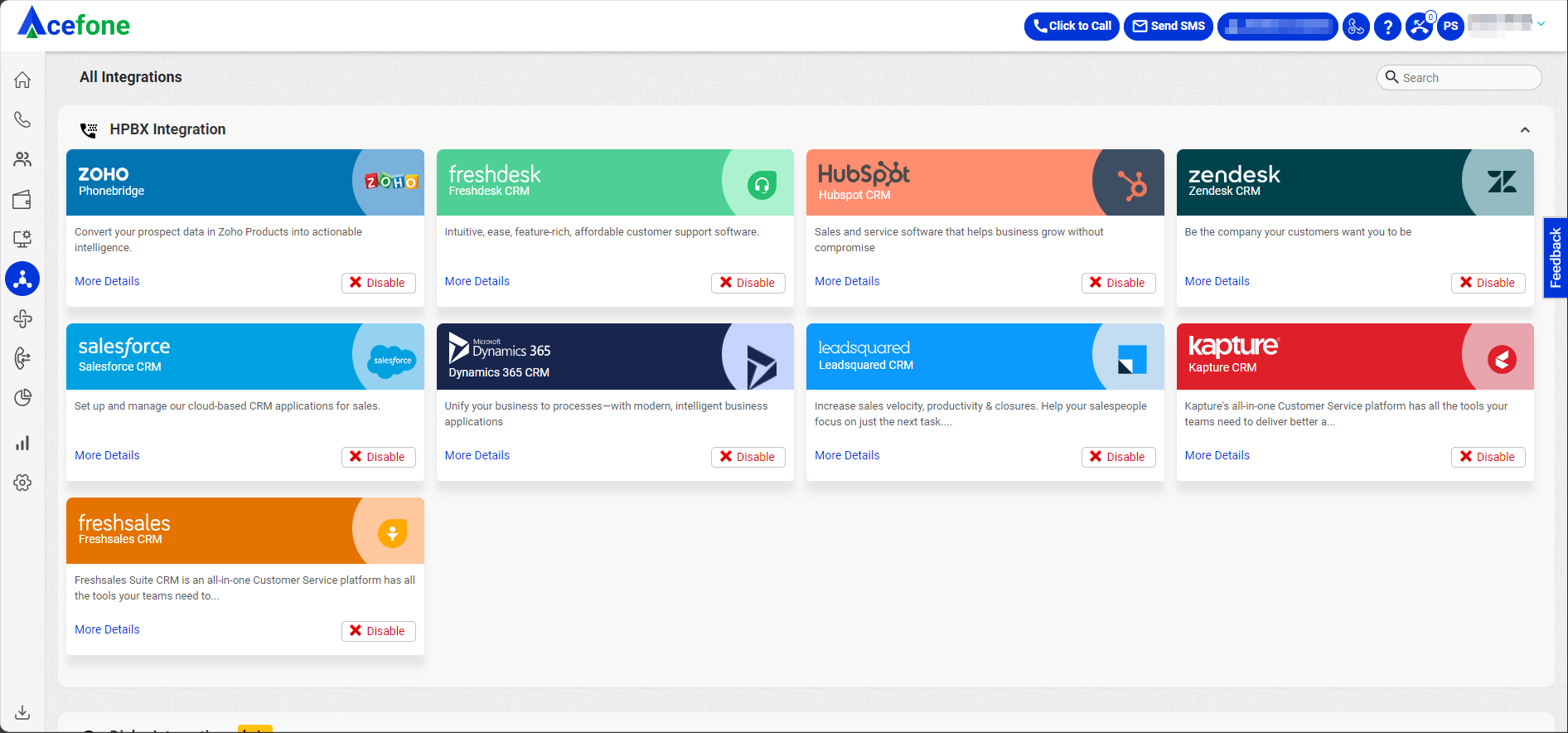Click the Freshsales orange logo icon
Viewport: 1568px width, 733px height.
point(392,533)
